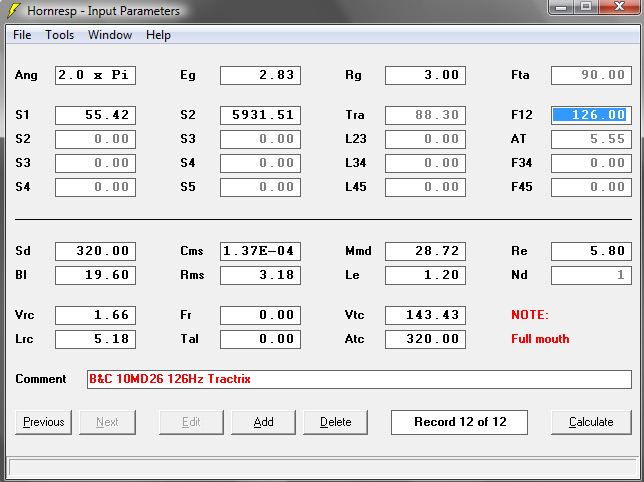
Task: Open the Window menu
Action: pos(110,35)
